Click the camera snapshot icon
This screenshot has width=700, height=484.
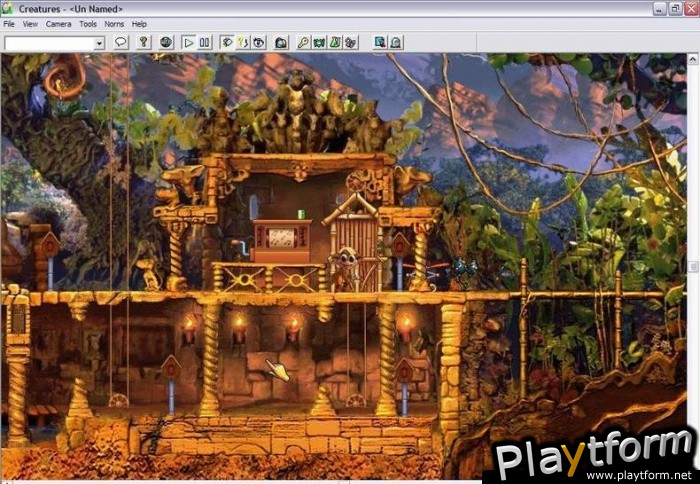pyautogui.click(x=281, y=42)
